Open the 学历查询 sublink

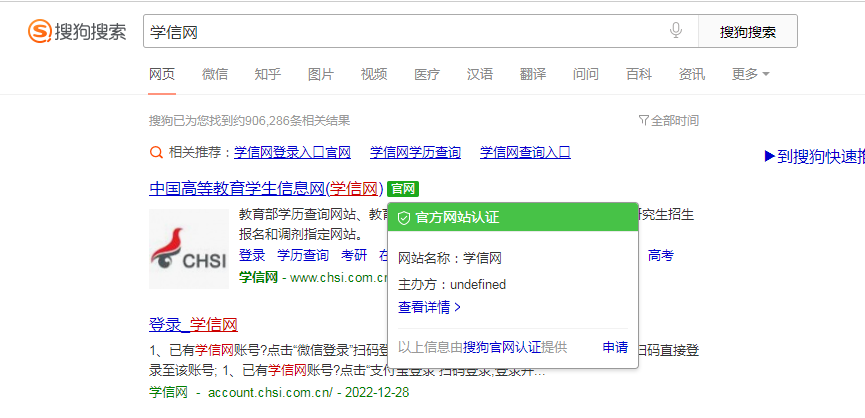[x=303, y=255]
